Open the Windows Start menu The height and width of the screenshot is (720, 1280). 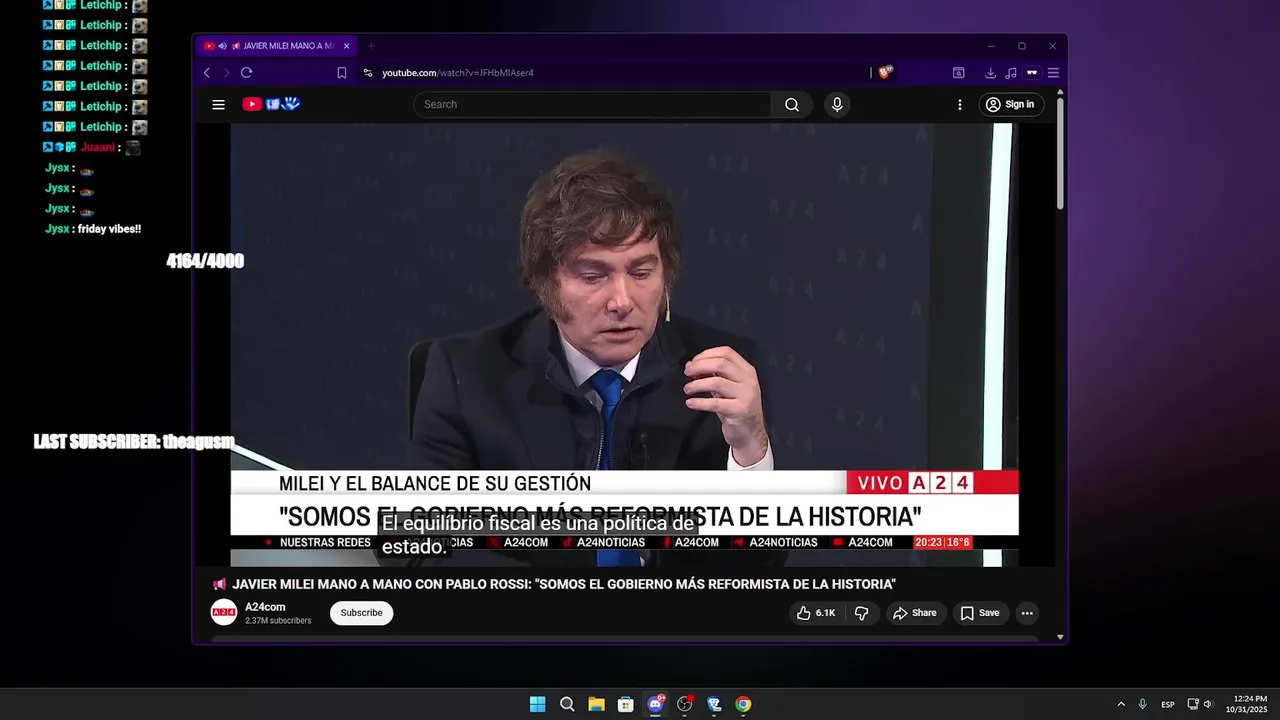coord(538,704)
